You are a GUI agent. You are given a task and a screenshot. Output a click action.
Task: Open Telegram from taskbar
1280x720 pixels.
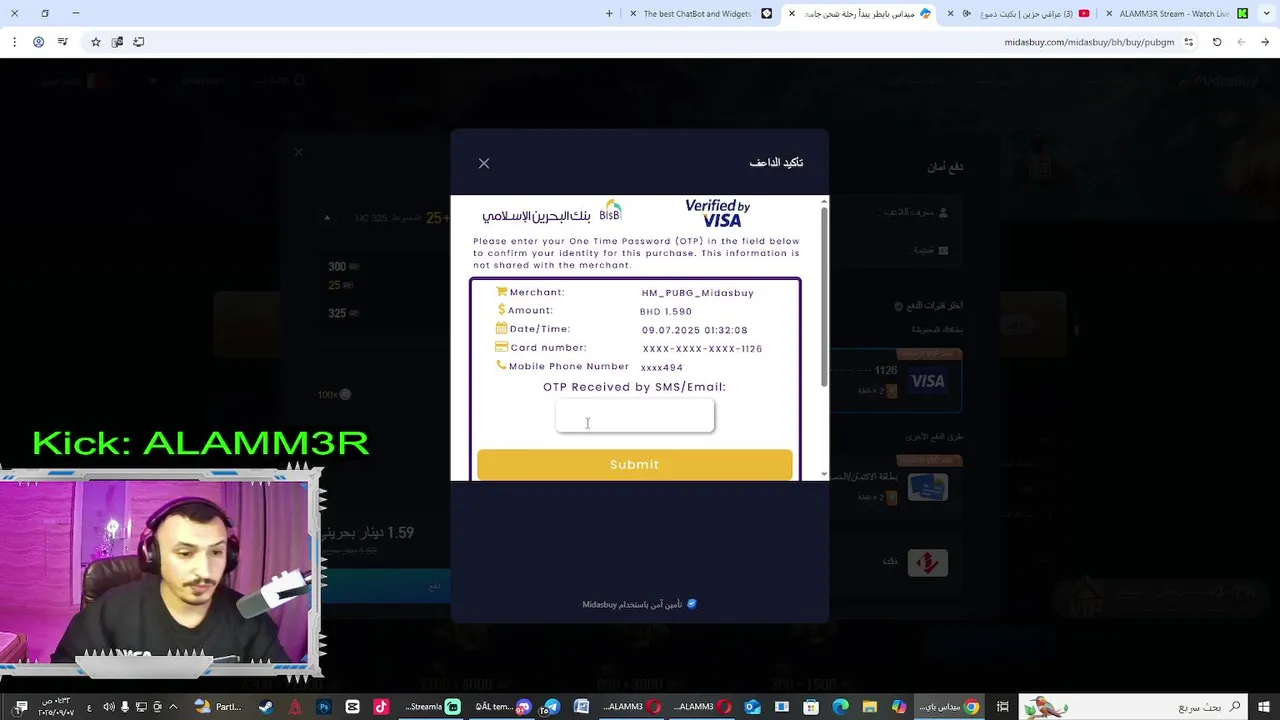click(x=552, y=707)
